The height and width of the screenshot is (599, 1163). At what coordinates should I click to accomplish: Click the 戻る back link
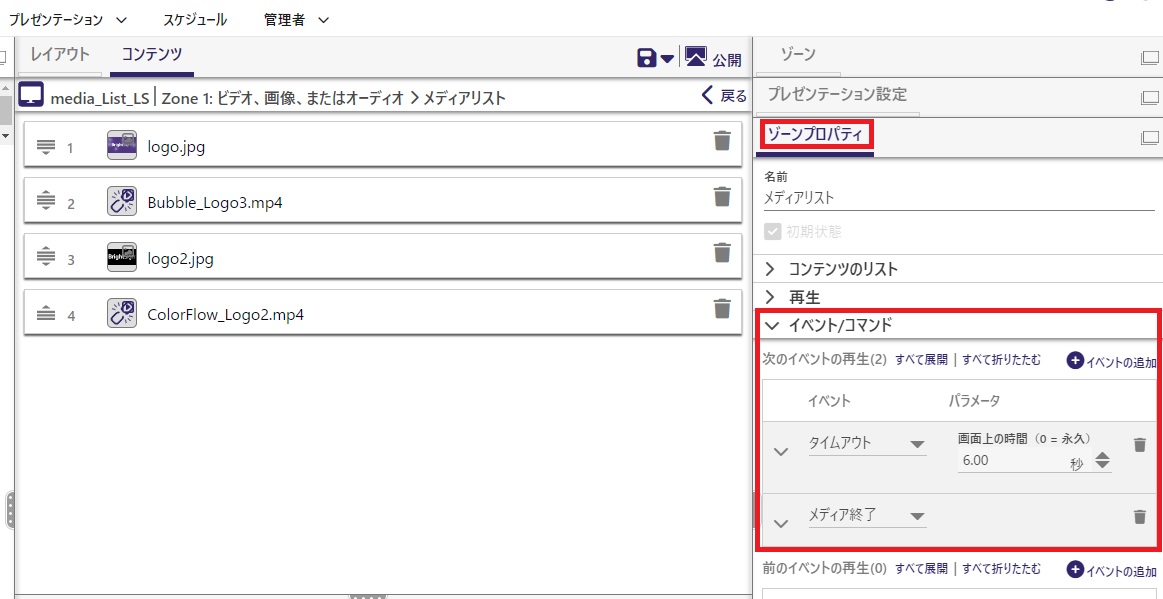[724, 96]
